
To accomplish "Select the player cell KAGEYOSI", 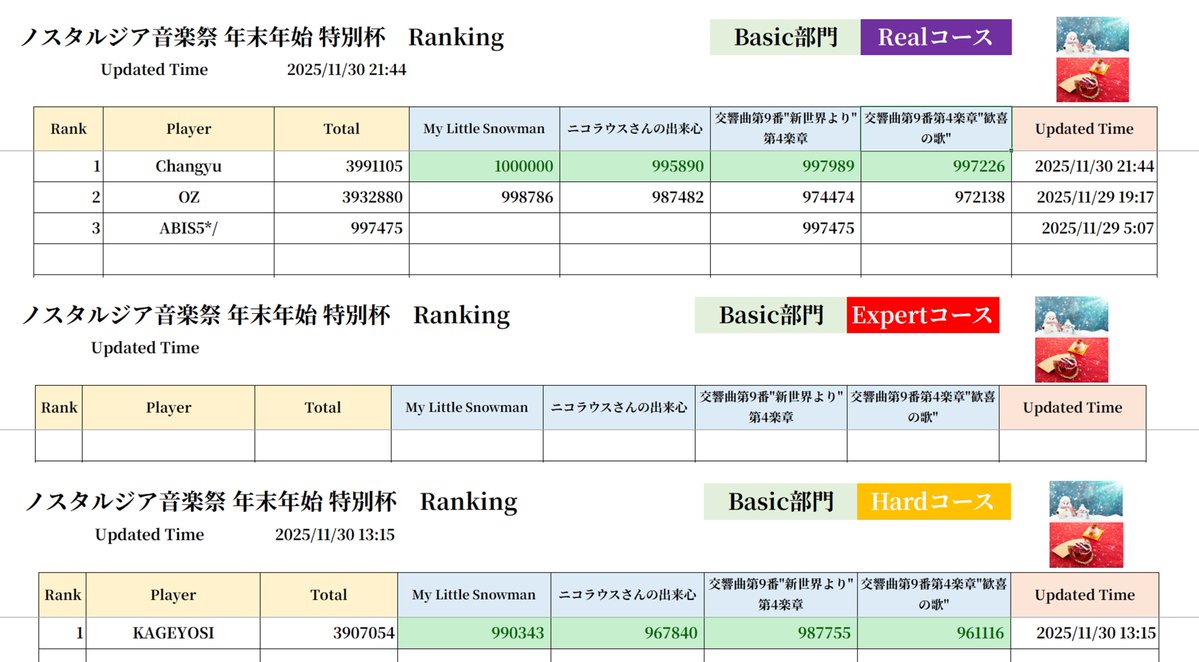I will [x=173, y=633].
